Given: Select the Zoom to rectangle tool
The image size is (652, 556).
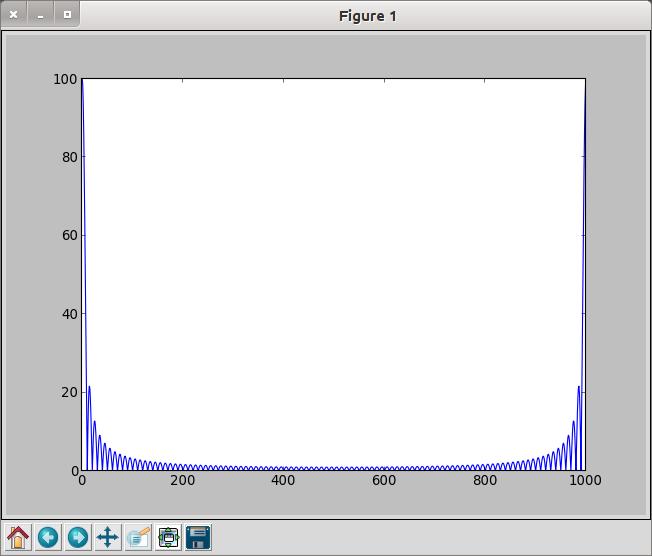Looking at the screenshot, I should (138, 537).
